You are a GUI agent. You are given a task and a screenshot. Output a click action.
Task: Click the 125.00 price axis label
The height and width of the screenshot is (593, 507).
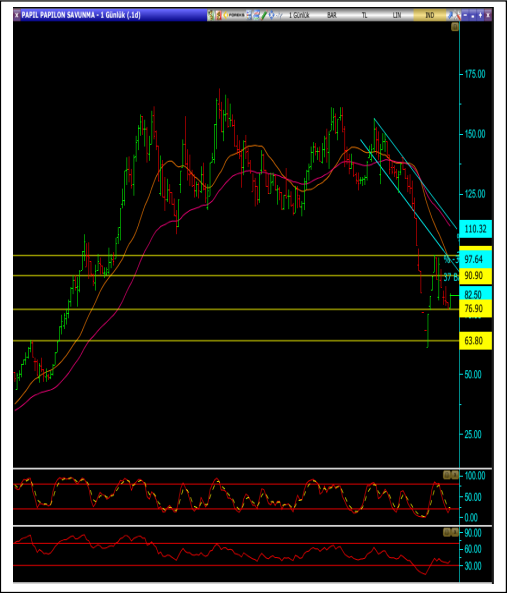[474, 194]
